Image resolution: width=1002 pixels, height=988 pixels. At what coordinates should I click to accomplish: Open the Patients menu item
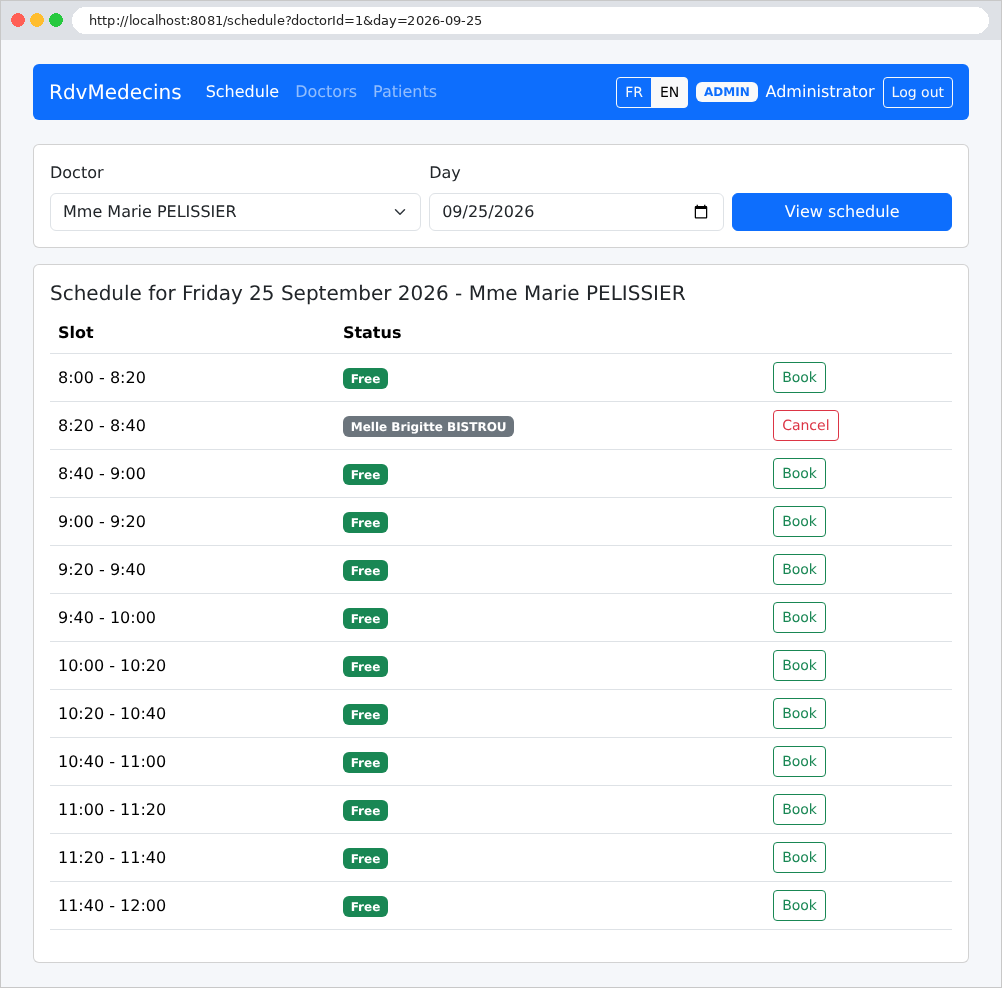pos(405,91)
